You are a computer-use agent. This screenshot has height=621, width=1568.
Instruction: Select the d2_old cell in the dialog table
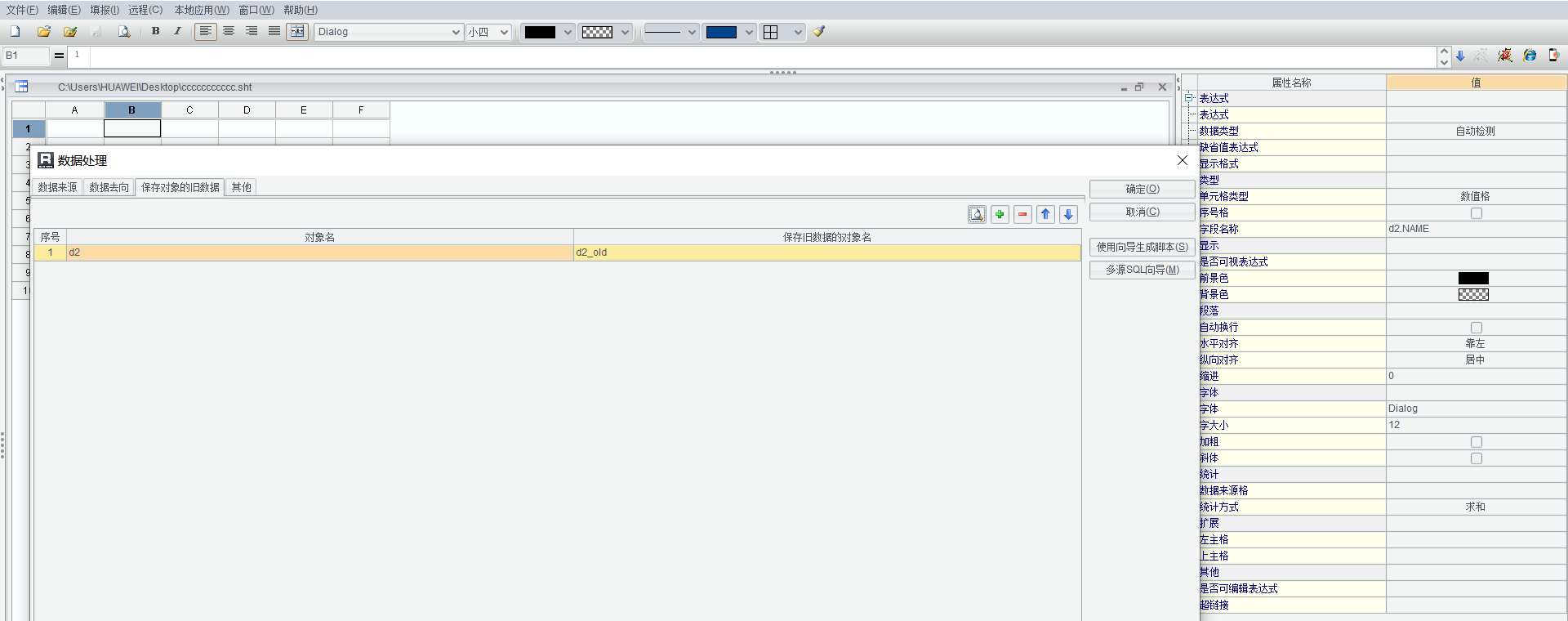(826, 252)
